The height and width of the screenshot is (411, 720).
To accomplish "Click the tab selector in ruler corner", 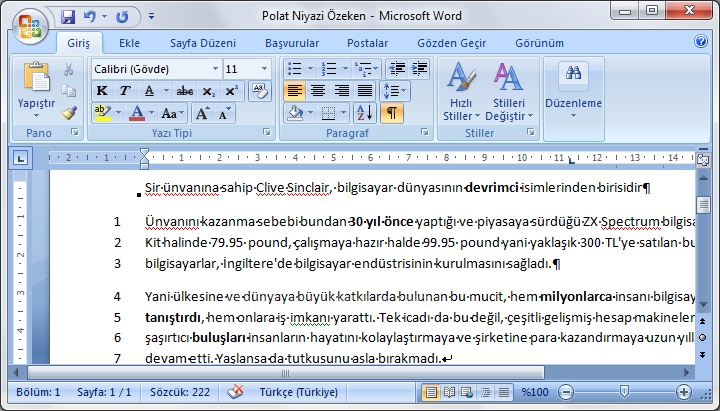I will [20, 158].
